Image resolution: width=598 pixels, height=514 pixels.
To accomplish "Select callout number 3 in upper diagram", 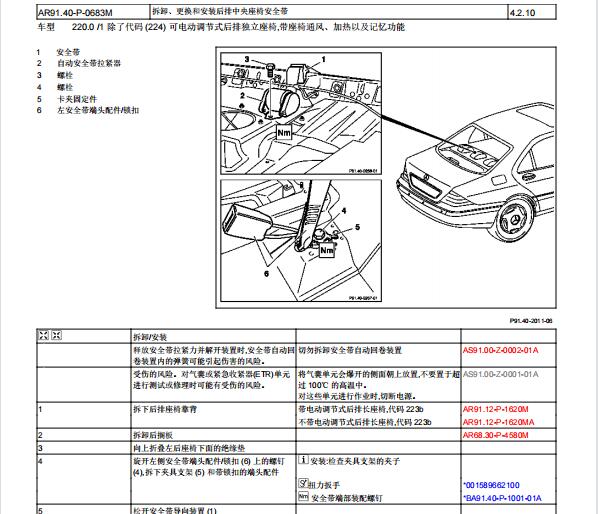I will (x=247, y=59).
